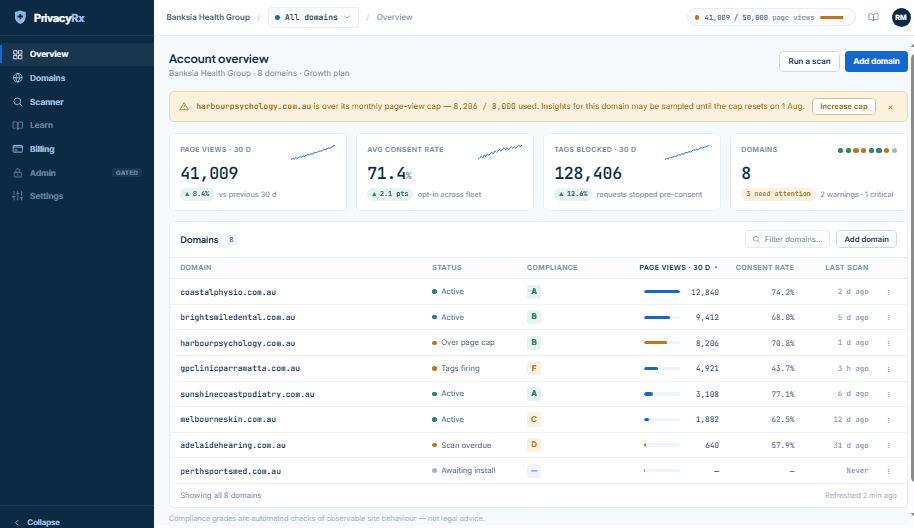This screenshot has height=528, width=914.
Task: Dismiss the page-view cap warning banner
Action: (x=890, y=107)
